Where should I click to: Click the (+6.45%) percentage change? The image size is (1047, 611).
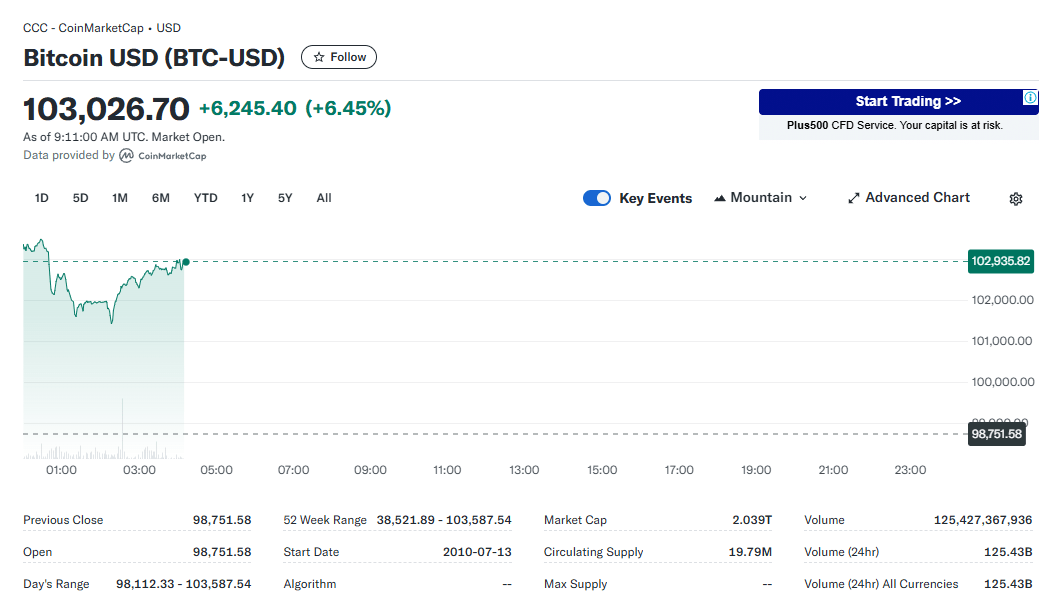click(348, 108)
